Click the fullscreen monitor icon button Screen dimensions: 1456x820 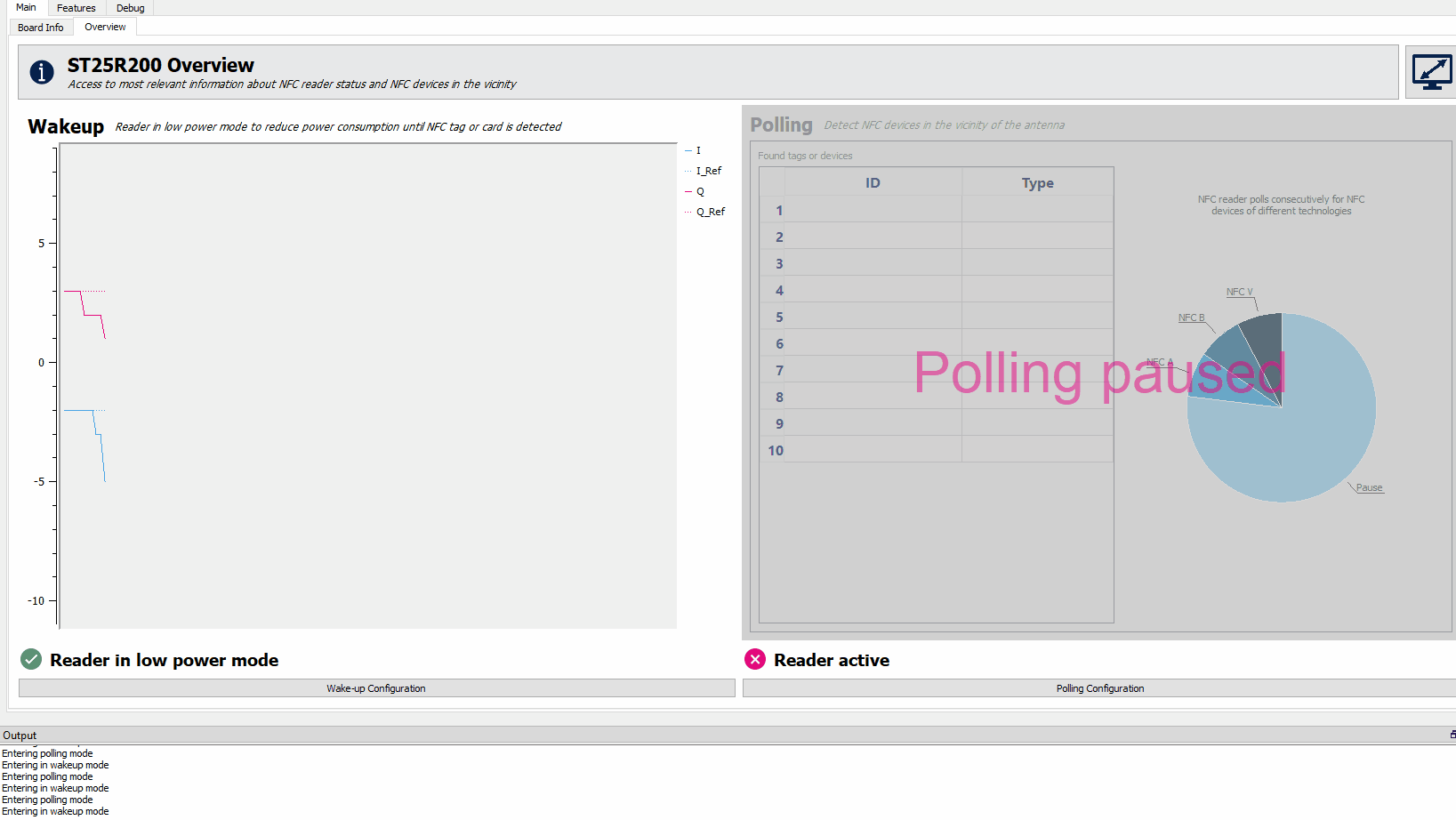(x=1431, y=72)
